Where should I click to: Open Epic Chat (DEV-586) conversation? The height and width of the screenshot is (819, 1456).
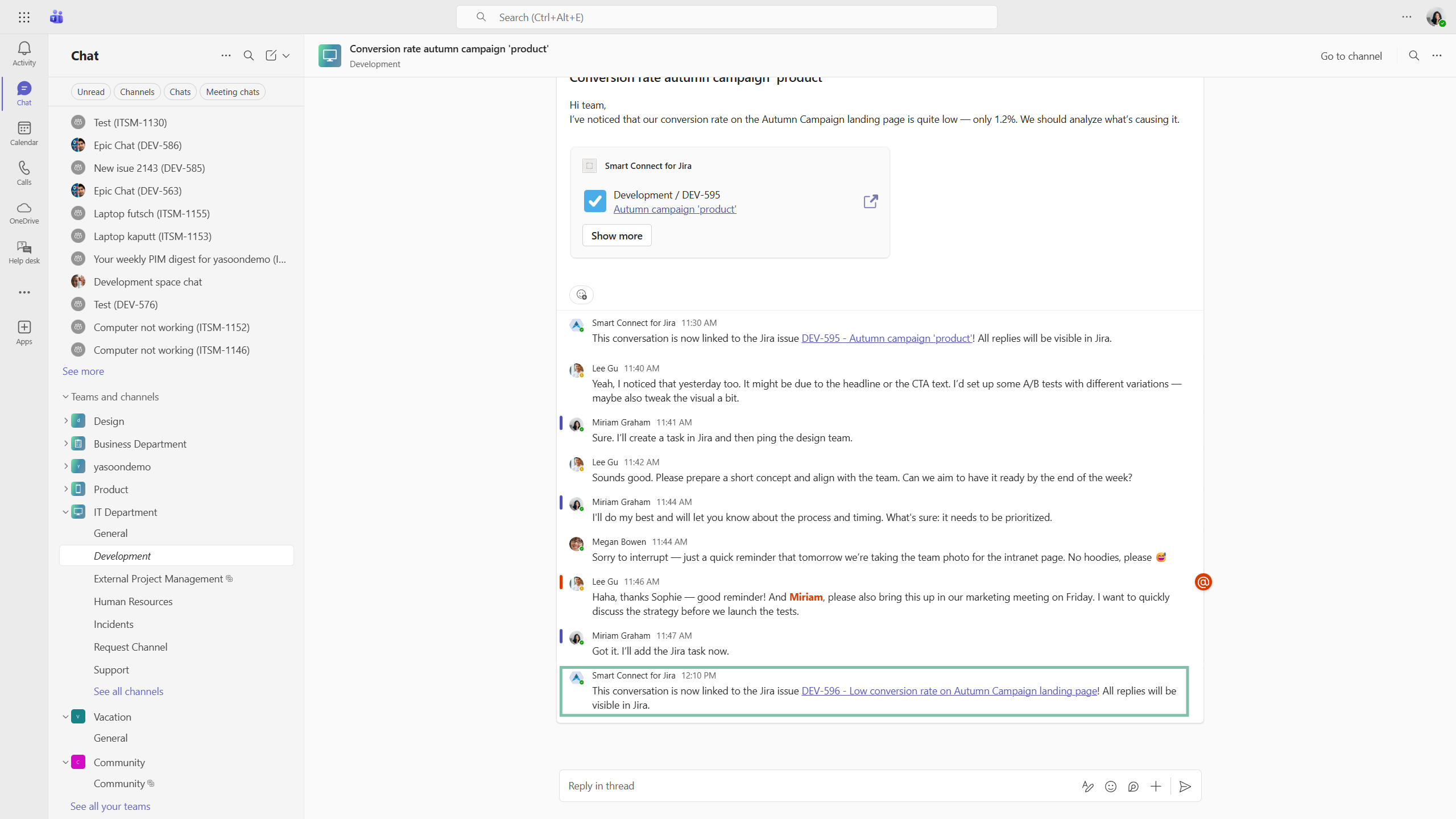click(x=138, y=145)
